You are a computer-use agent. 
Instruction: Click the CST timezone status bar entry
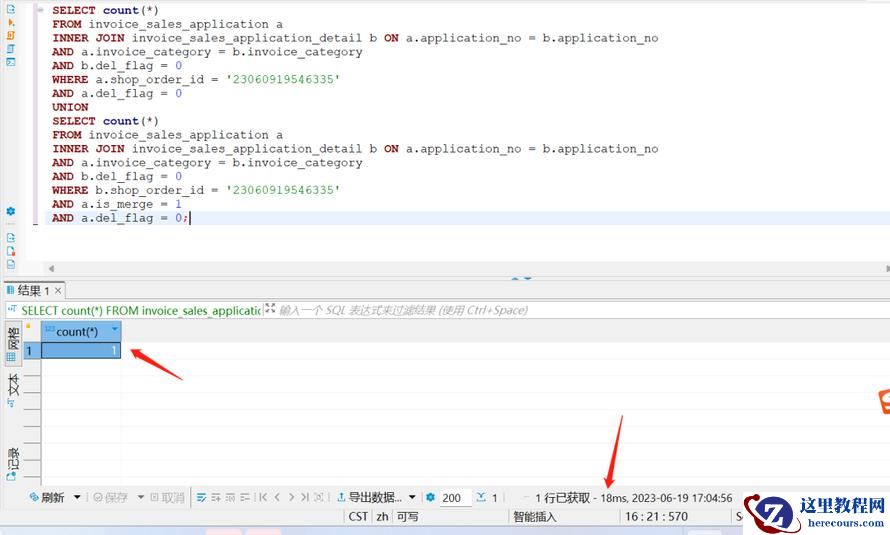[x=358, y=517]
